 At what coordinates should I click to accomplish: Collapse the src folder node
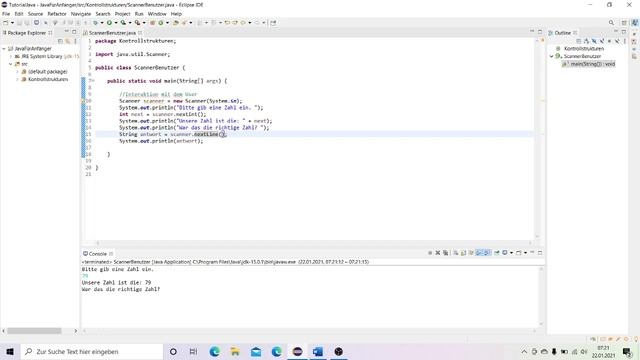[11, 64]
